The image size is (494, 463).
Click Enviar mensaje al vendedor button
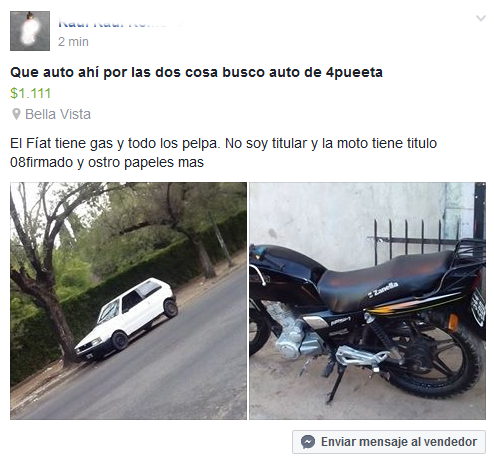[389, 442]
